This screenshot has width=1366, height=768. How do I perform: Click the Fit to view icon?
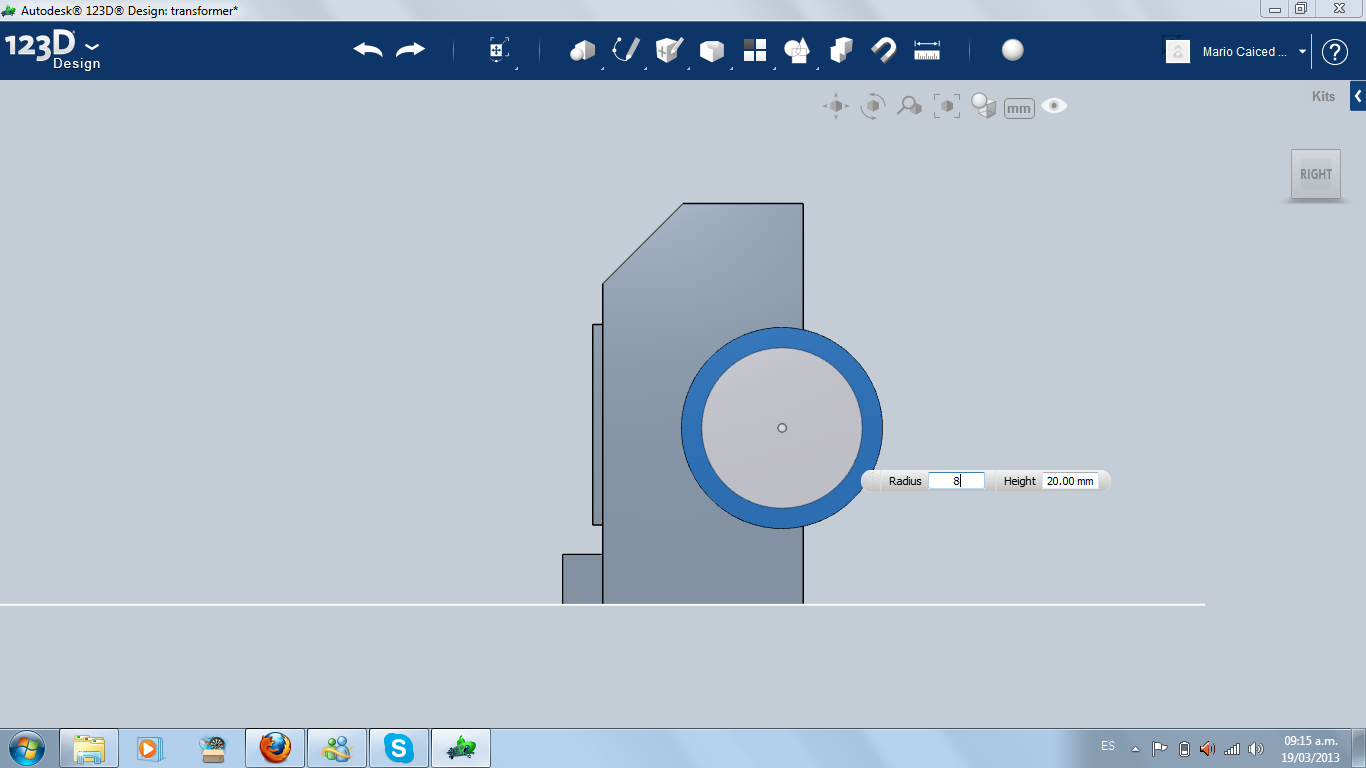click(946, 106)
